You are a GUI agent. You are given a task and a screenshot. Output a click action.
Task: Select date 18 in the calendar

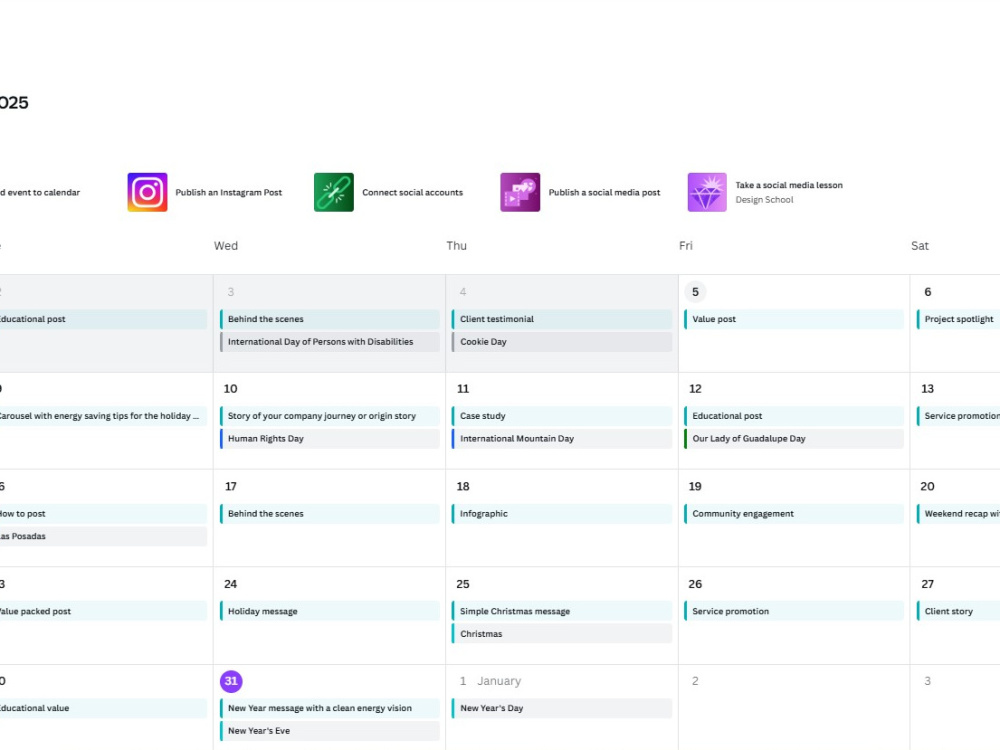pos(463,487)
